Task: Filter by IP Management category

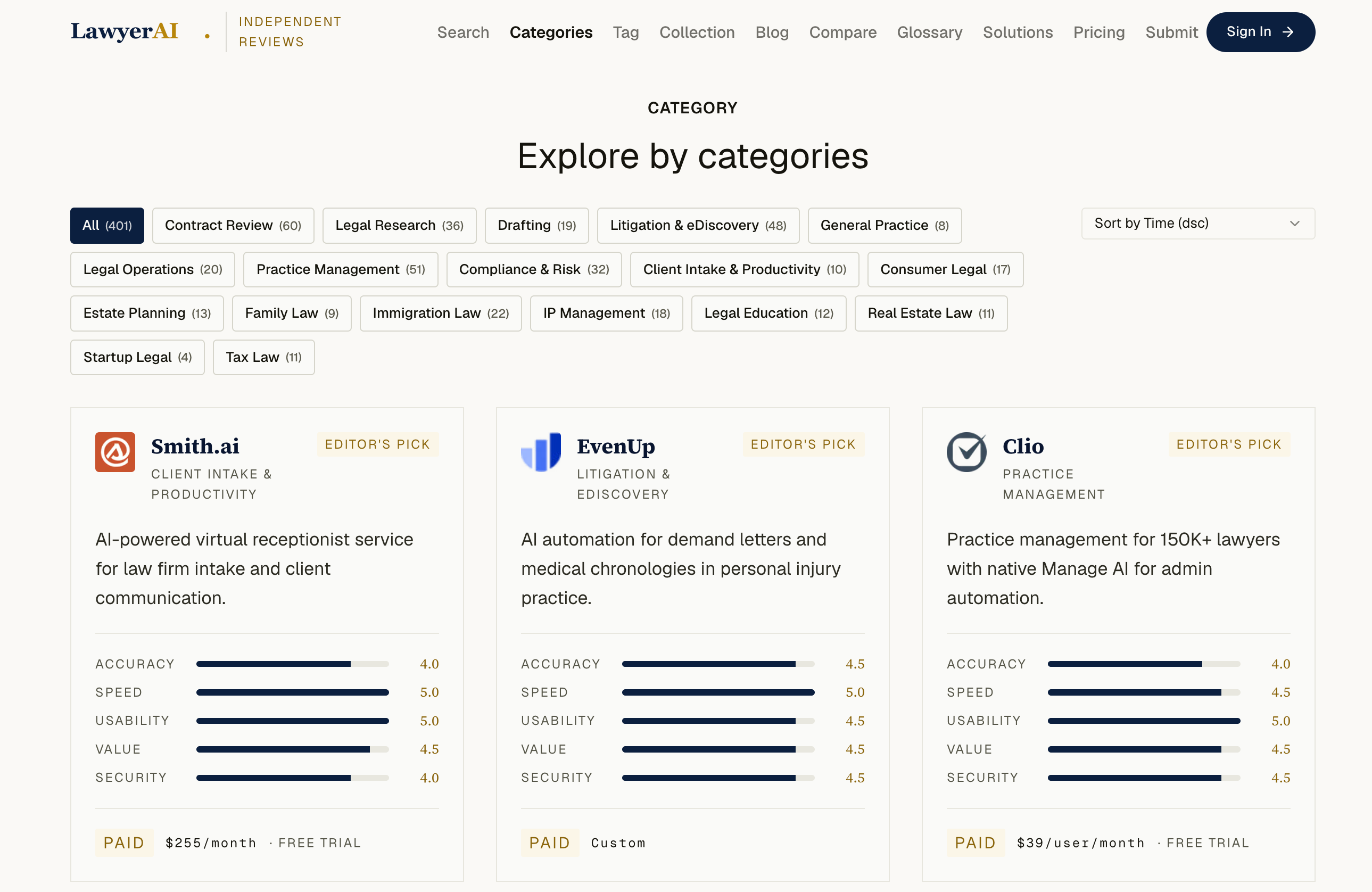Action: (x=607, y=313)
